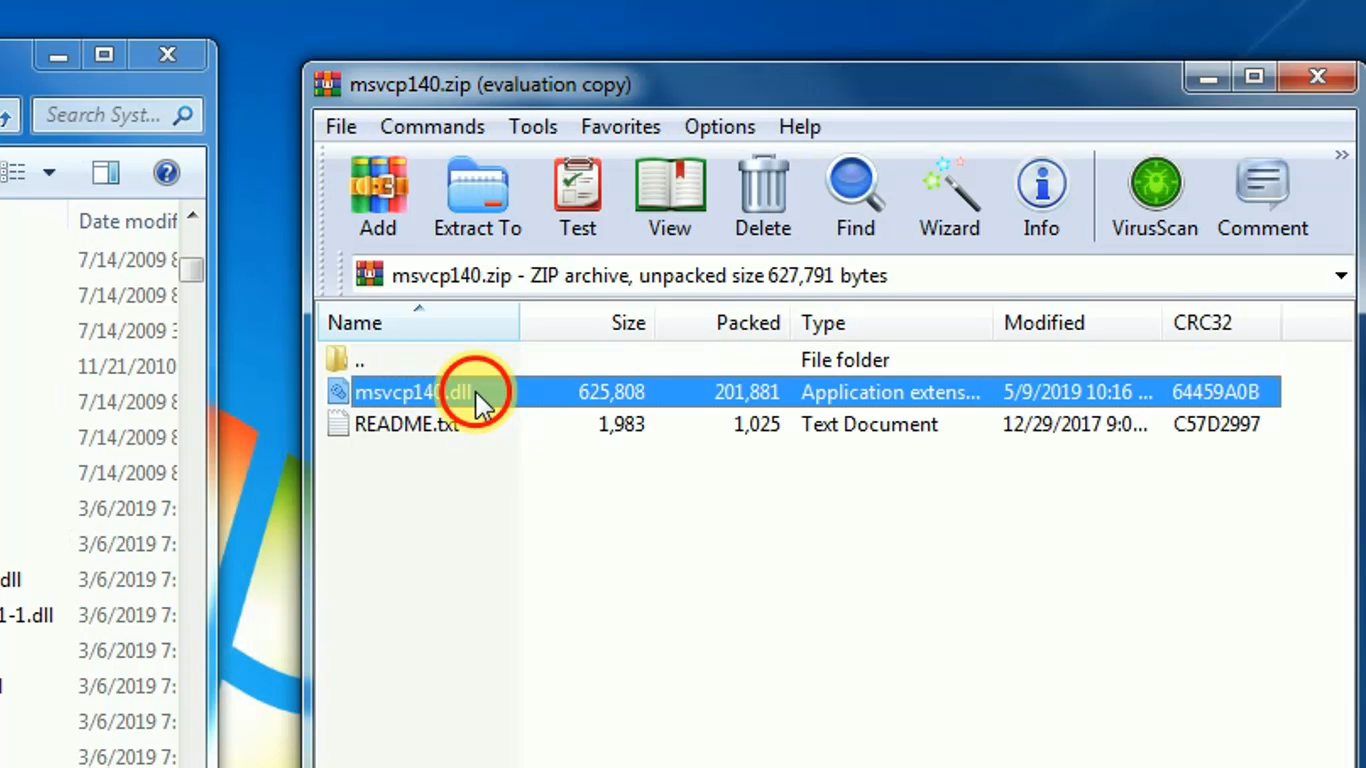Sort by the Packed column header
The width and height of the screenshot is (1366, 768).
click(x=722, y=323)
